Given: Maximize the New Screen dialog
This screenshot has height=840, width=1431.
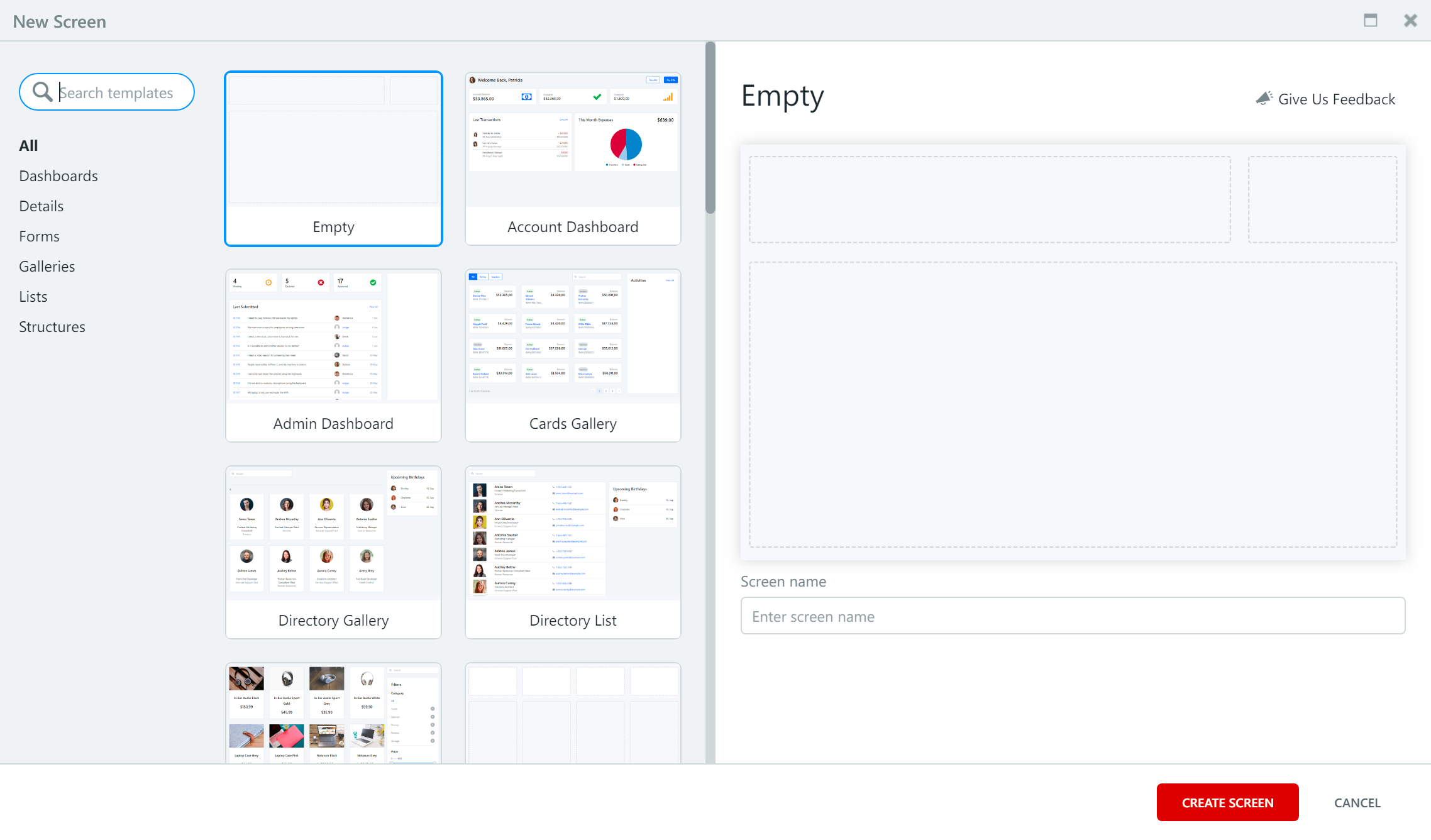Looking at the screenshot, I should click(x=1371, y=21).
